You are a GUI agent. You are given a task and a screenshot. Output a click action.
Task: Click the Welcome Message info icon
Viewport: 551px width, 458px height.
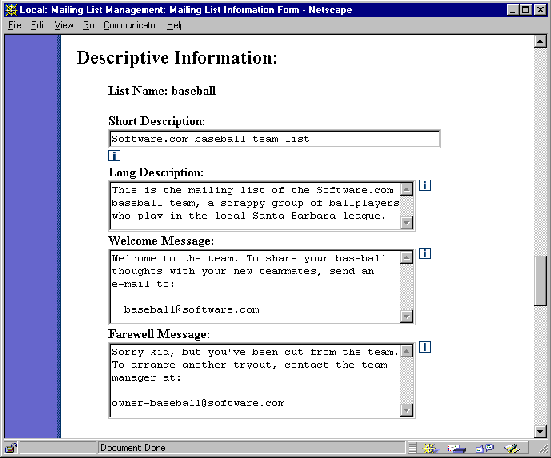(425, 253)
